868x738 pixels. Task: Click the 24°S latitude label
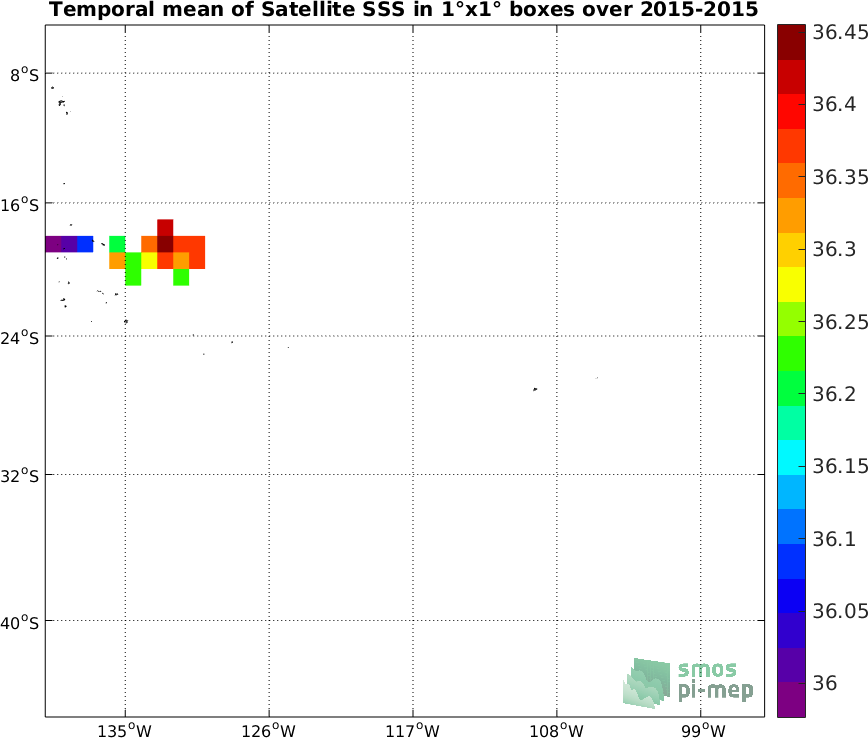20,338
